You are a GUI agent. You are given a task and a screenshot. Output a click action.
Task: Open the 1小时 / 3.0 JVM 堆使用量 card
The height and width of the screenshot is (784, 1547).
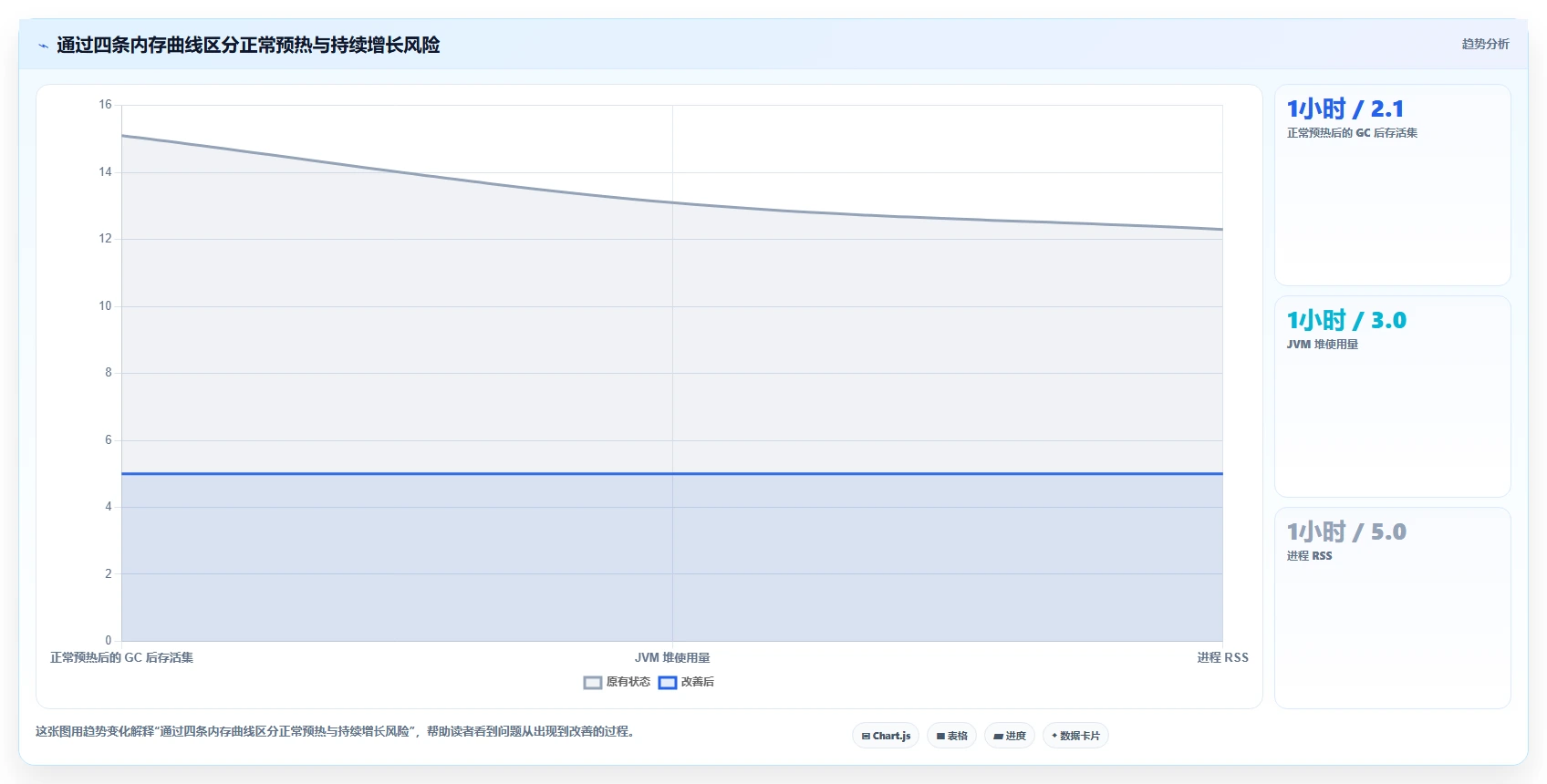1392,397
